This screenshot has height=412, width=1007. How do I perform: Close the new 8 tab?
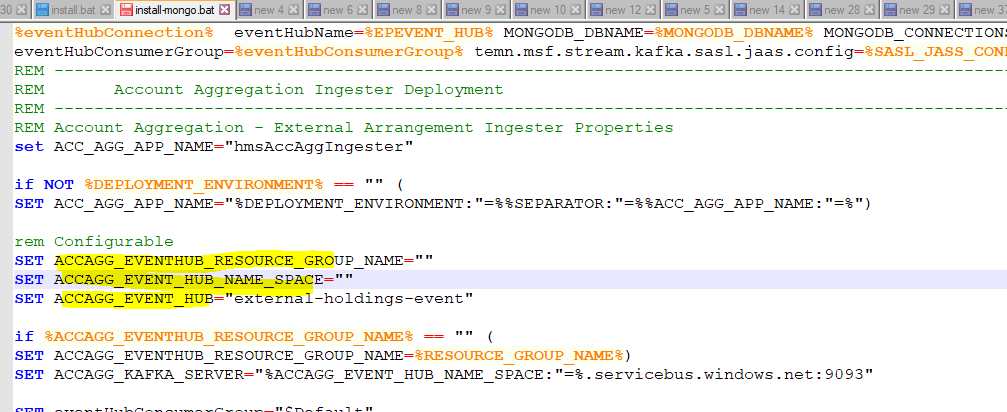(432, 10)
